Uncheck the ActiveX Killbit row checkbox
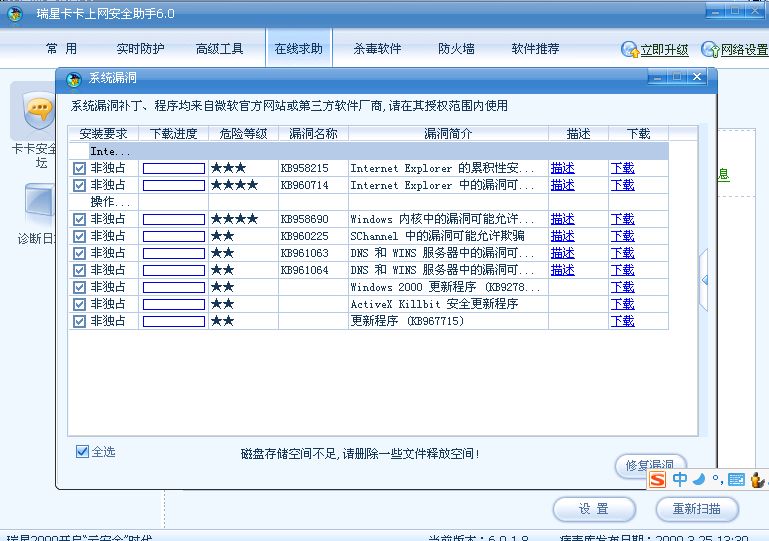The image size is (769, 541). click(x=79, y=305)
